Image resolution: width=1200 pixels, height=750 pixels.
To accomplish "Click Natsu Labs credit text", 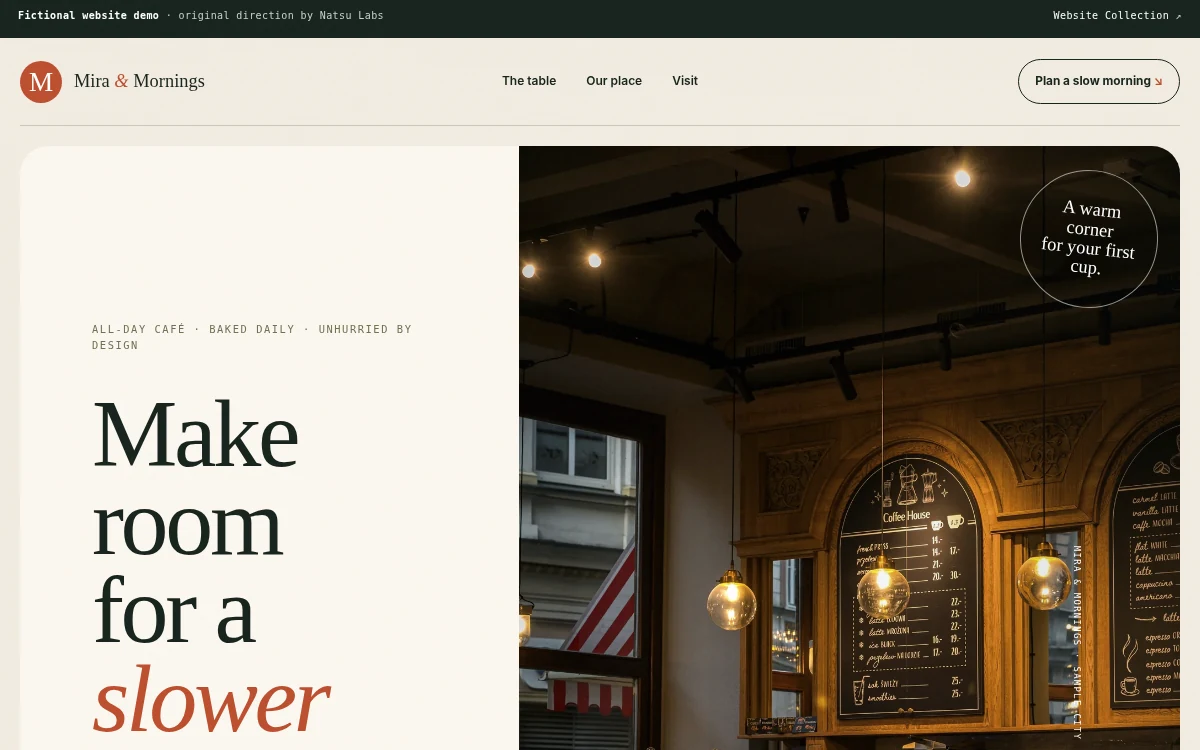I will click(x=351, y=15).
